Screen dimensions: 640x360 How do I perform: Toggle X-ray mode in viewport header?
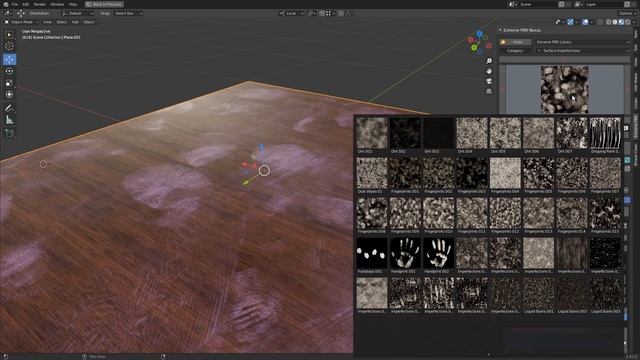(600, 22)
